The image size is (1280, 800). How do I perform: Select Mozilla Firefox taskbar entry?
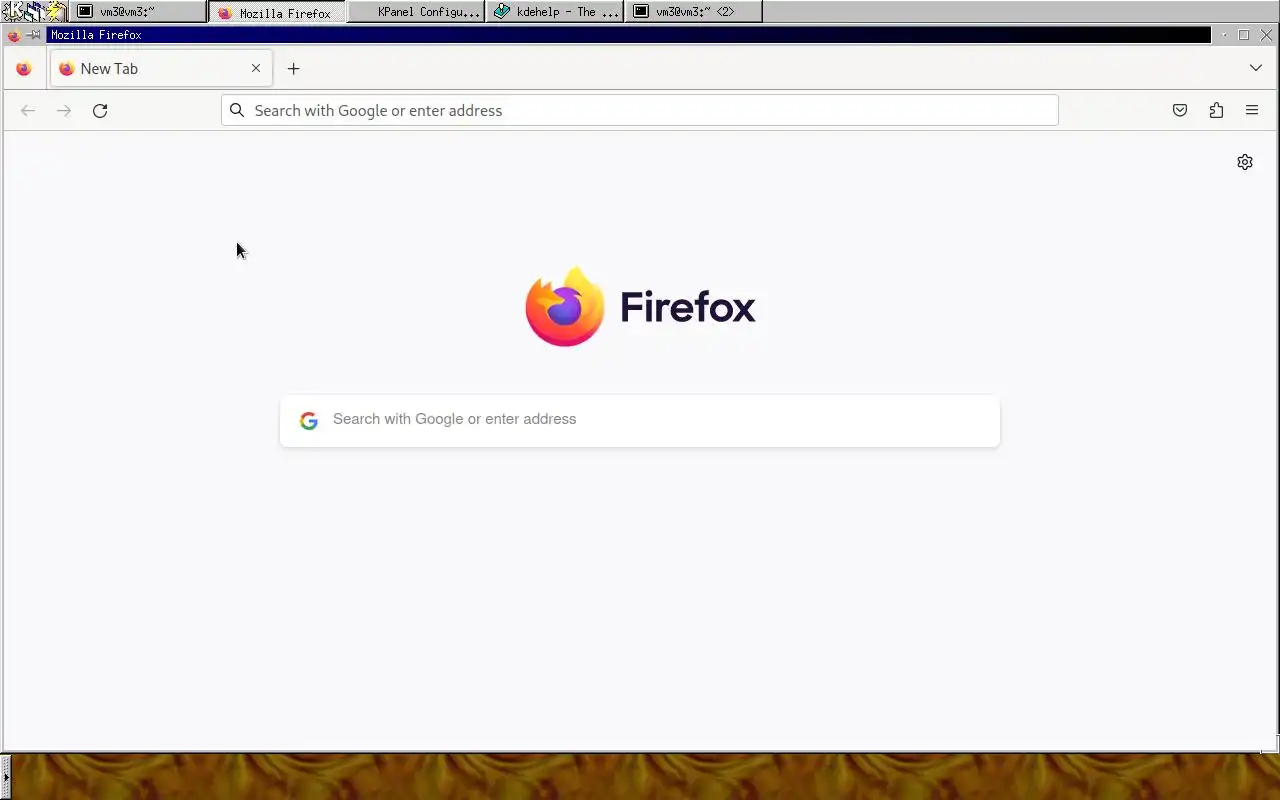[277, 12]
